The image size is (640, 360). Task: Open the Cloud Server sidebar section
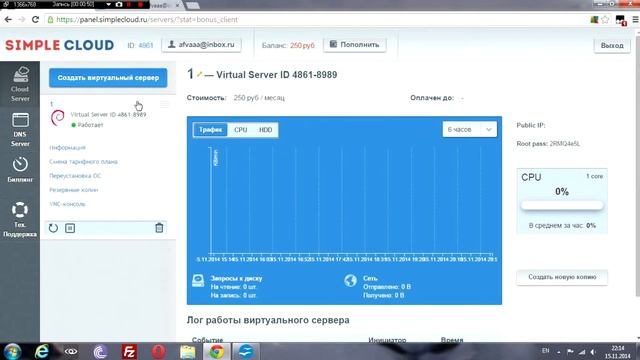20,84
